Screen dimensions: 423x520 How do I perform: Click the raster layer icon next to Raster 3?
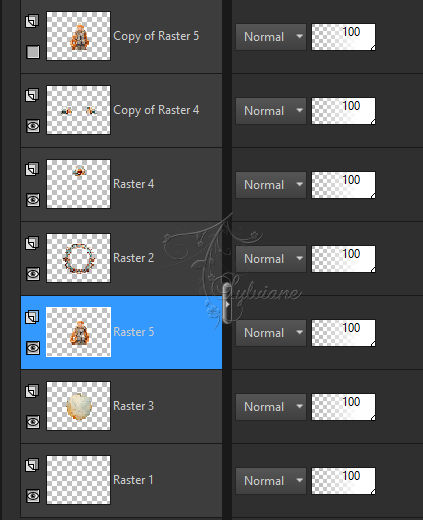32,391
